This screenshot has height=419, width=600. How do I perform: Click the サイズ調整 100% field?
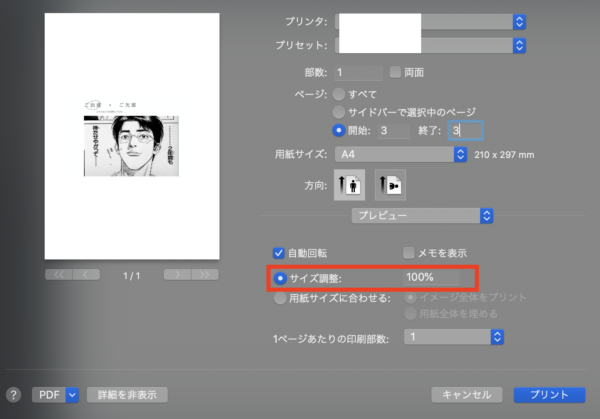tap(430, 276)
